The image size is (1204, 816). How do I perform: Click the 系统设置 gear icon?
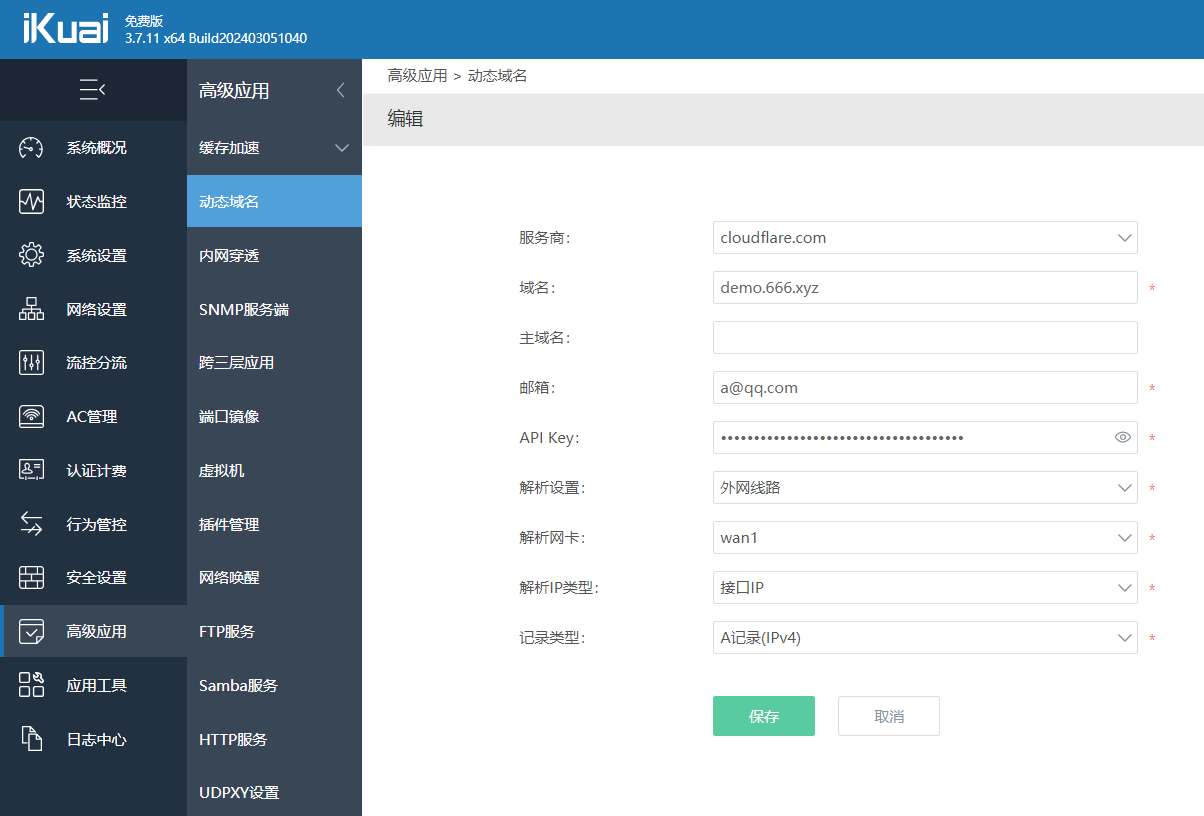tap(32, 255)
